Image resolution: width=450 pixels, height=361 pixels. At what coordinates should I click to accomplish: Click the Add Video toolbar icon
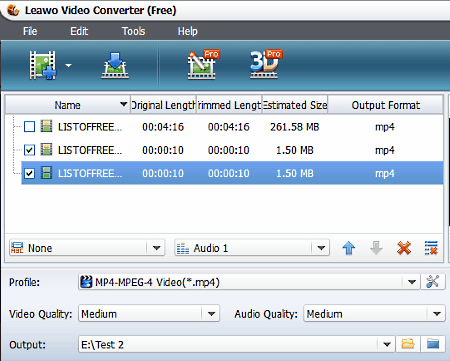click(x=43, y=65)
